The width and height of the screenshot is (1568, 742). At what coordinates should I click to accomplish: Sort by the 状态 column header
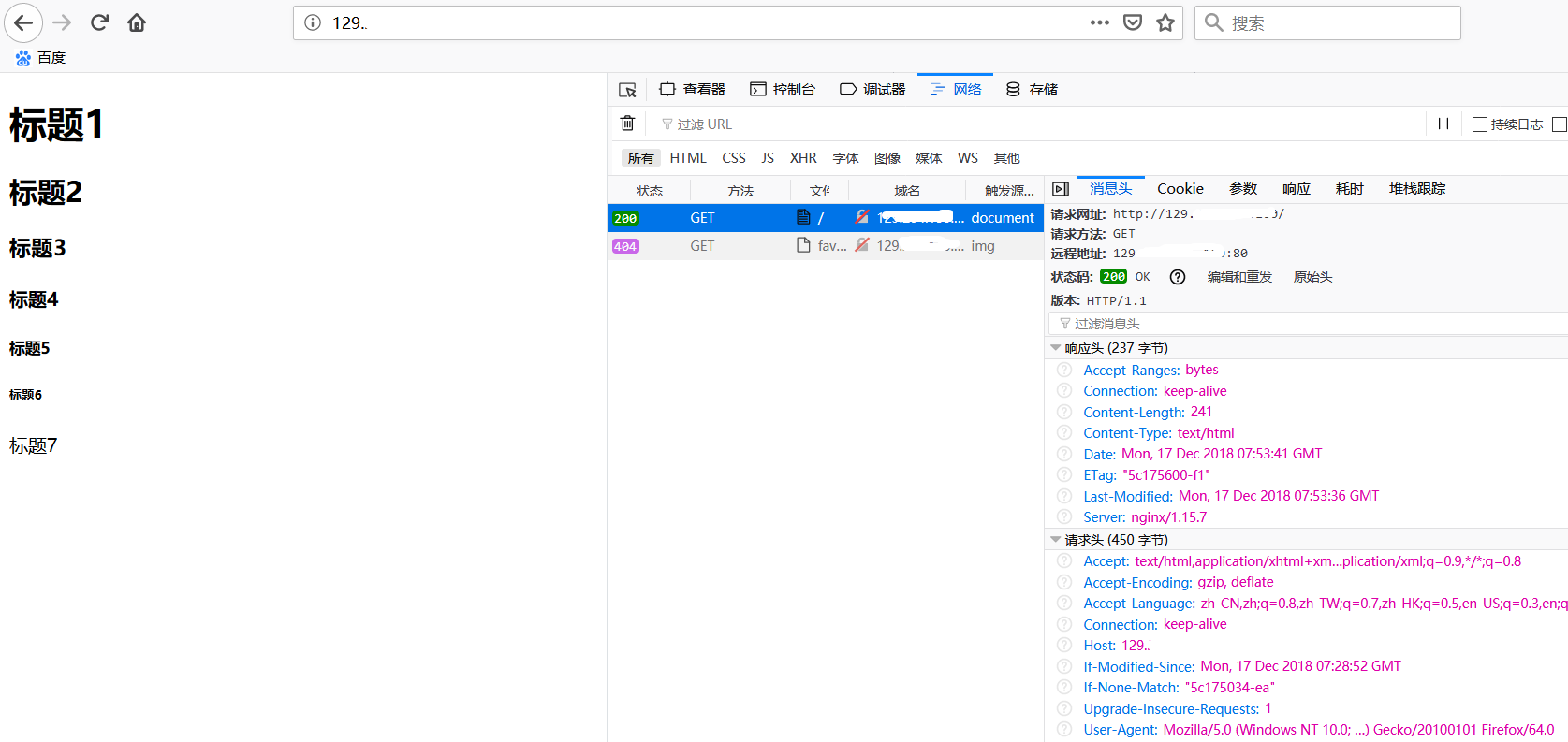tap(650, 191)
